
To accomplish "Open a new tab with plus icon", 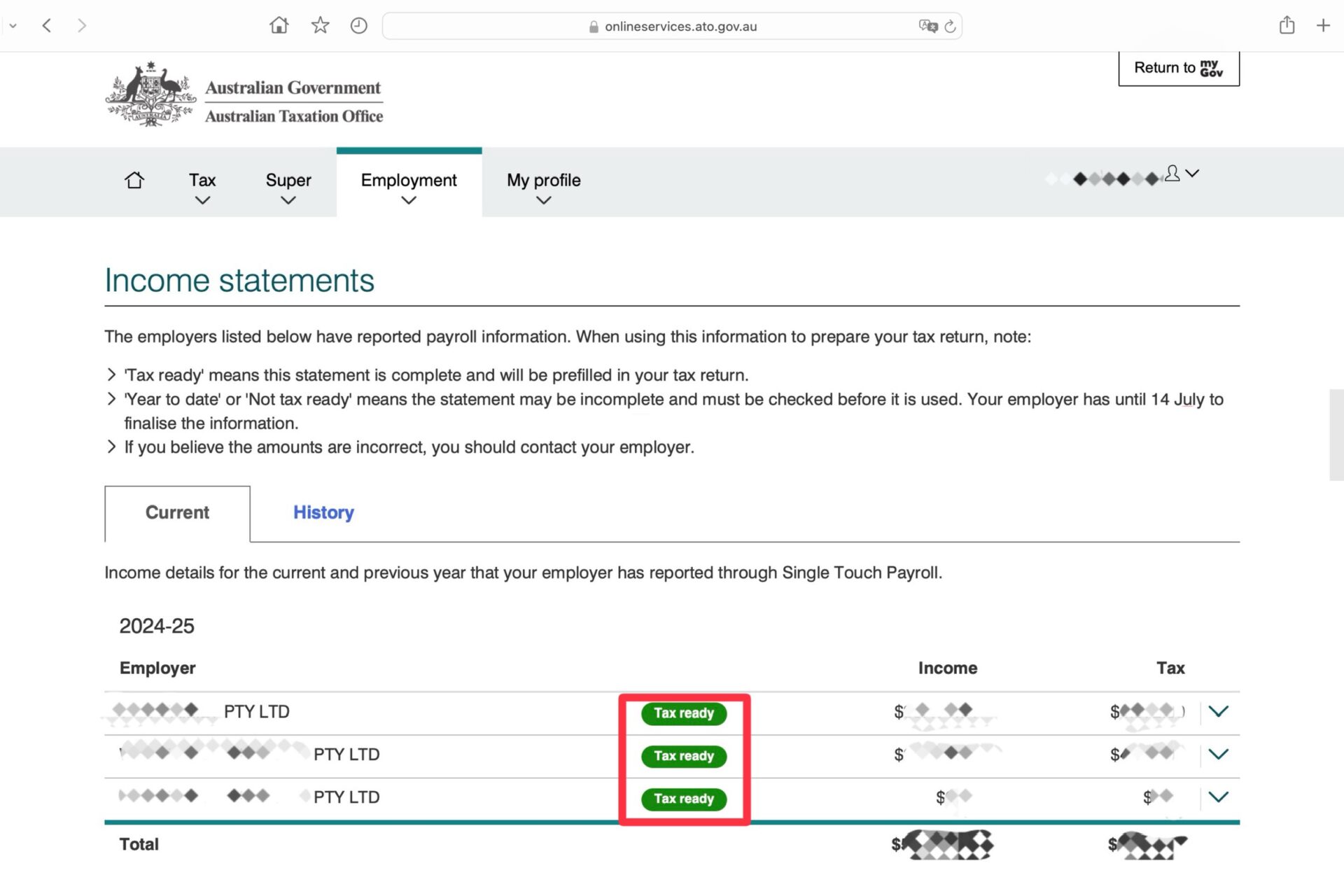I will (x=1323, y=26).
